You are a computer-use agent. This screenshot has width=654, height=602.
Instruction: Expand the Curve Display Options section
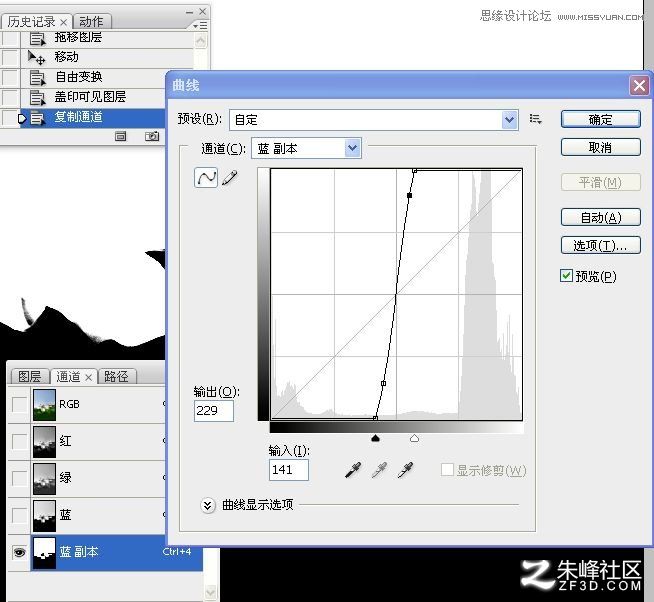pos(207,505)
